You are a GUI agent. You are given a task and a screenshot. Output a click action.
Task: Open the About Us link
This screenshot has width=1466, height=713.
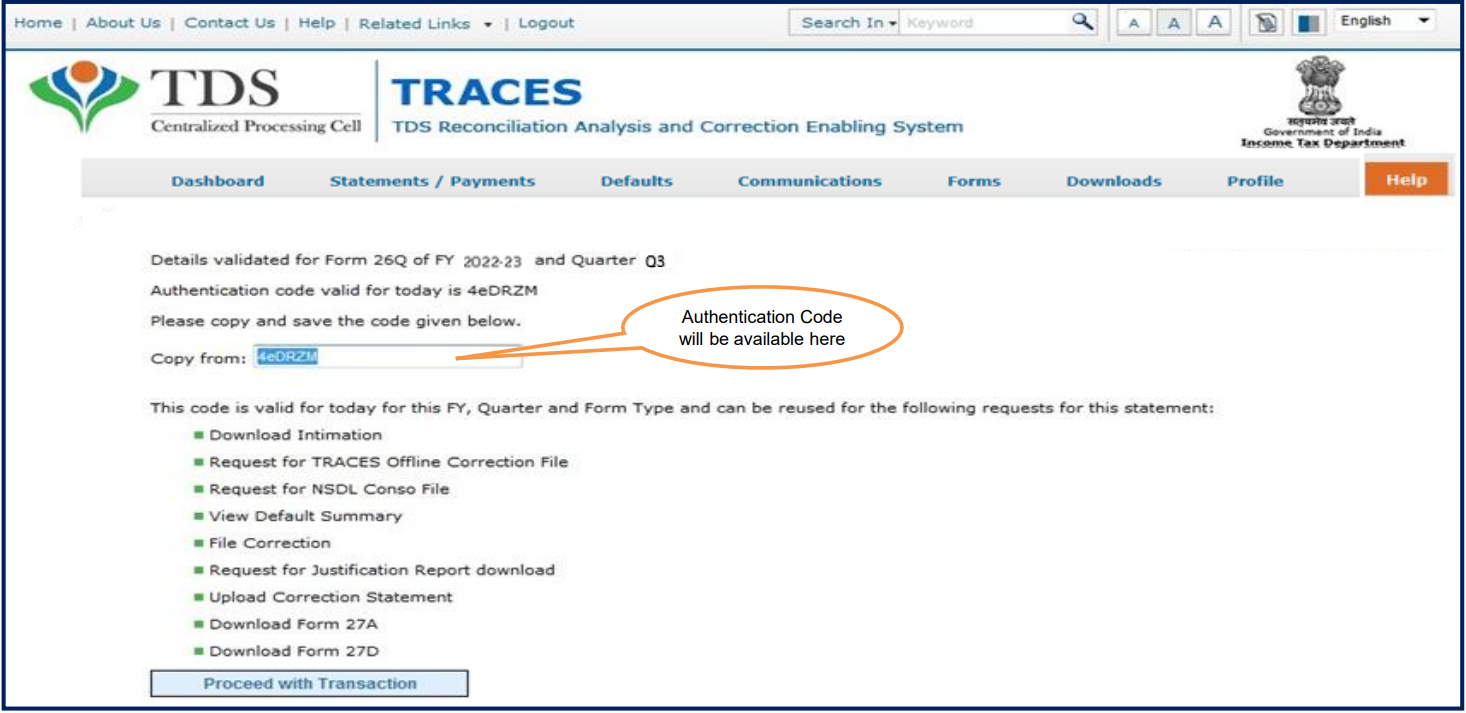[123, 23]
